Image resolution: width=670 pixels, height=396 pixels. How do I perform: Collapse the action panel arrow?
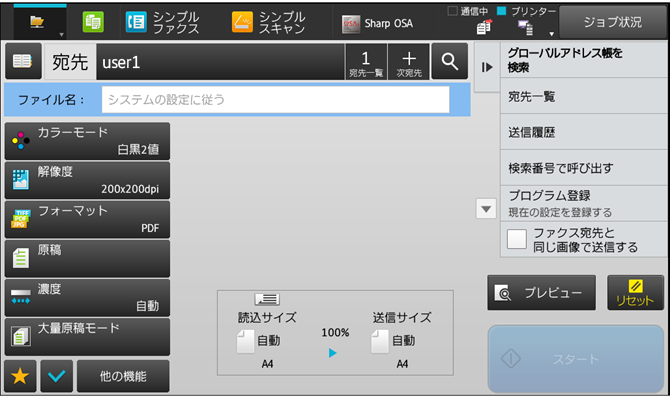point(487,67)
